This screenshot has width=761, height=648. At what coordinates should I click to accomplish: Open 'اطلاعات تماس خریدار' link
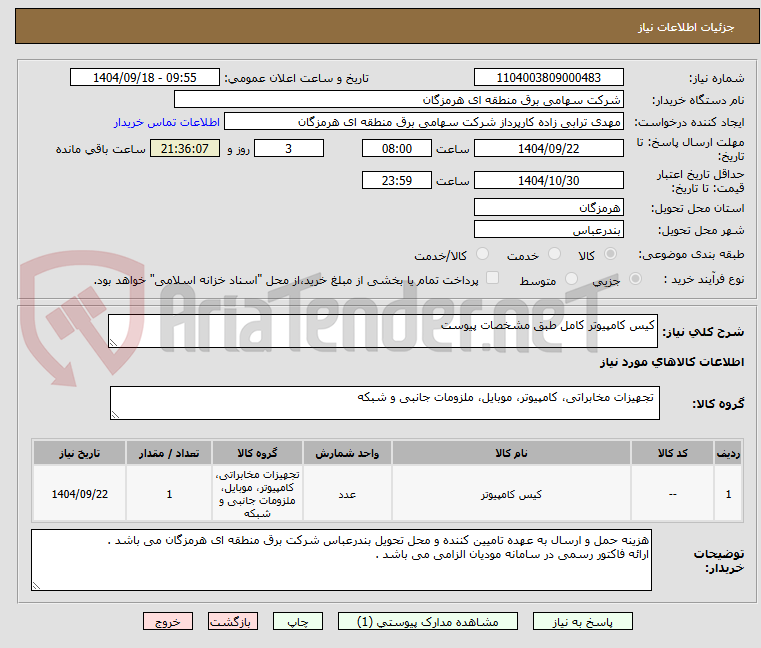[x=167, y=122]
